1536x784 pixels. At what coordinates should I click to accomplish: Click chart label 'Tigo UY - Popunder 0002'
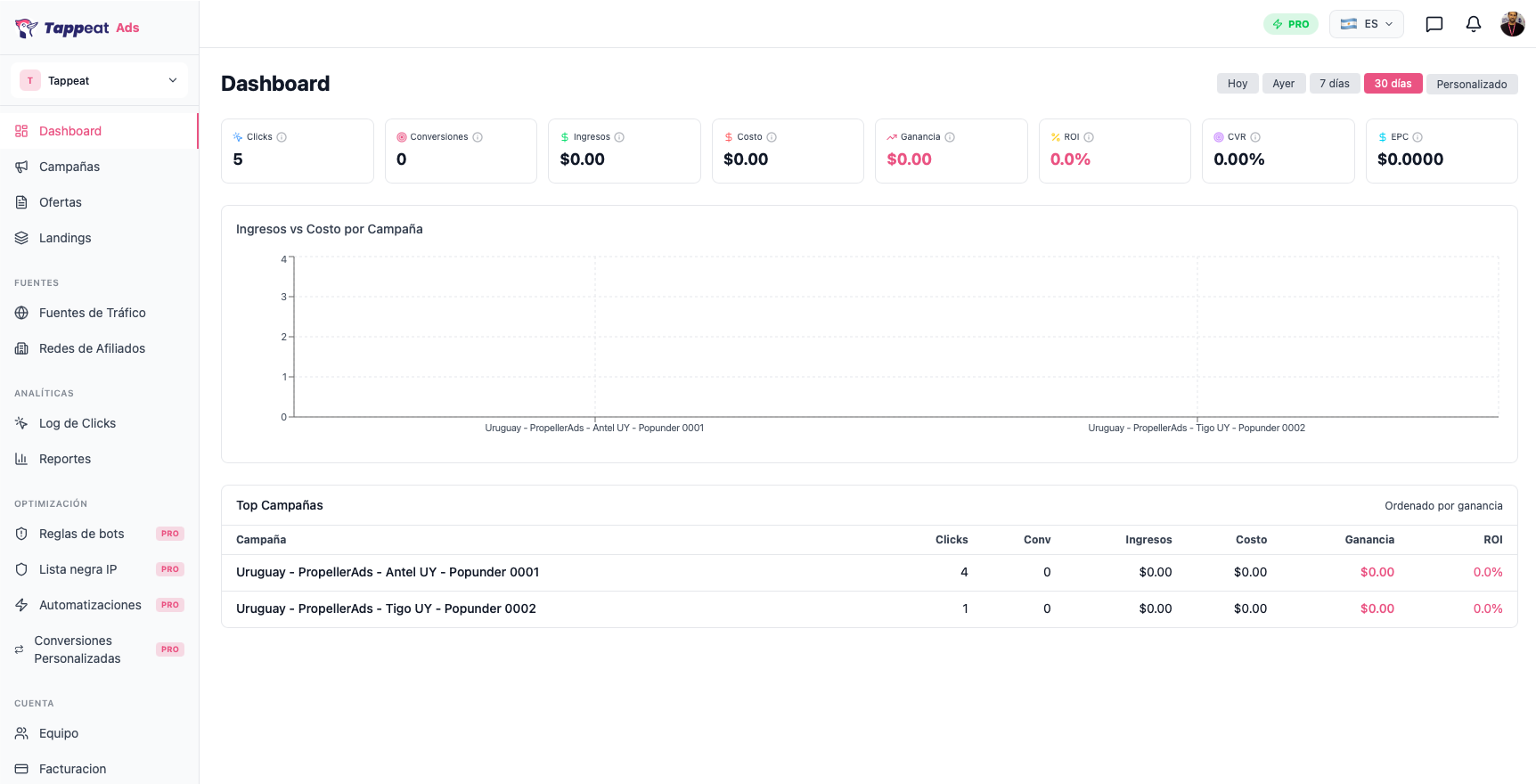click(1197, 429)
